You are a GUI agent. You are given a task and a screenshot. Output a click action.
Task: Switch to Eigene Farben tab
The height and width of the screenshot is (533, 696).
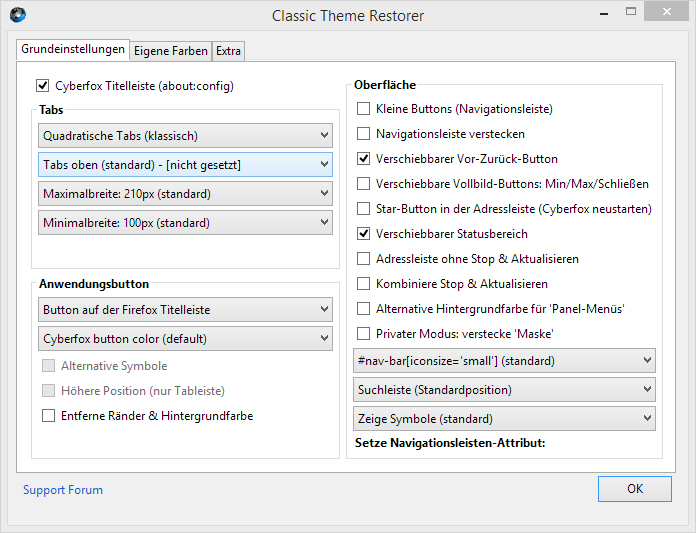(x=171, y=51)
